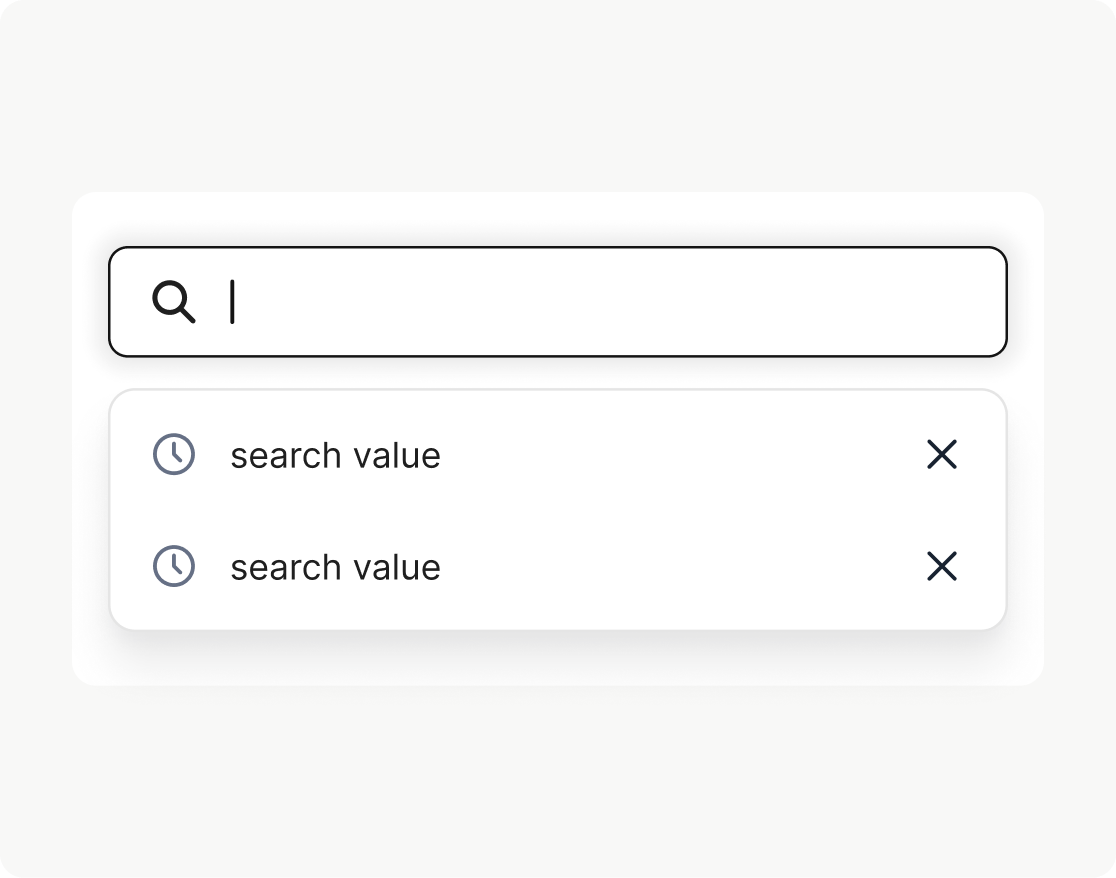Click the white card area above search bar
The width and height of the screenshot is (1116, 878).
pyautogui.click(x=558, y=219)
